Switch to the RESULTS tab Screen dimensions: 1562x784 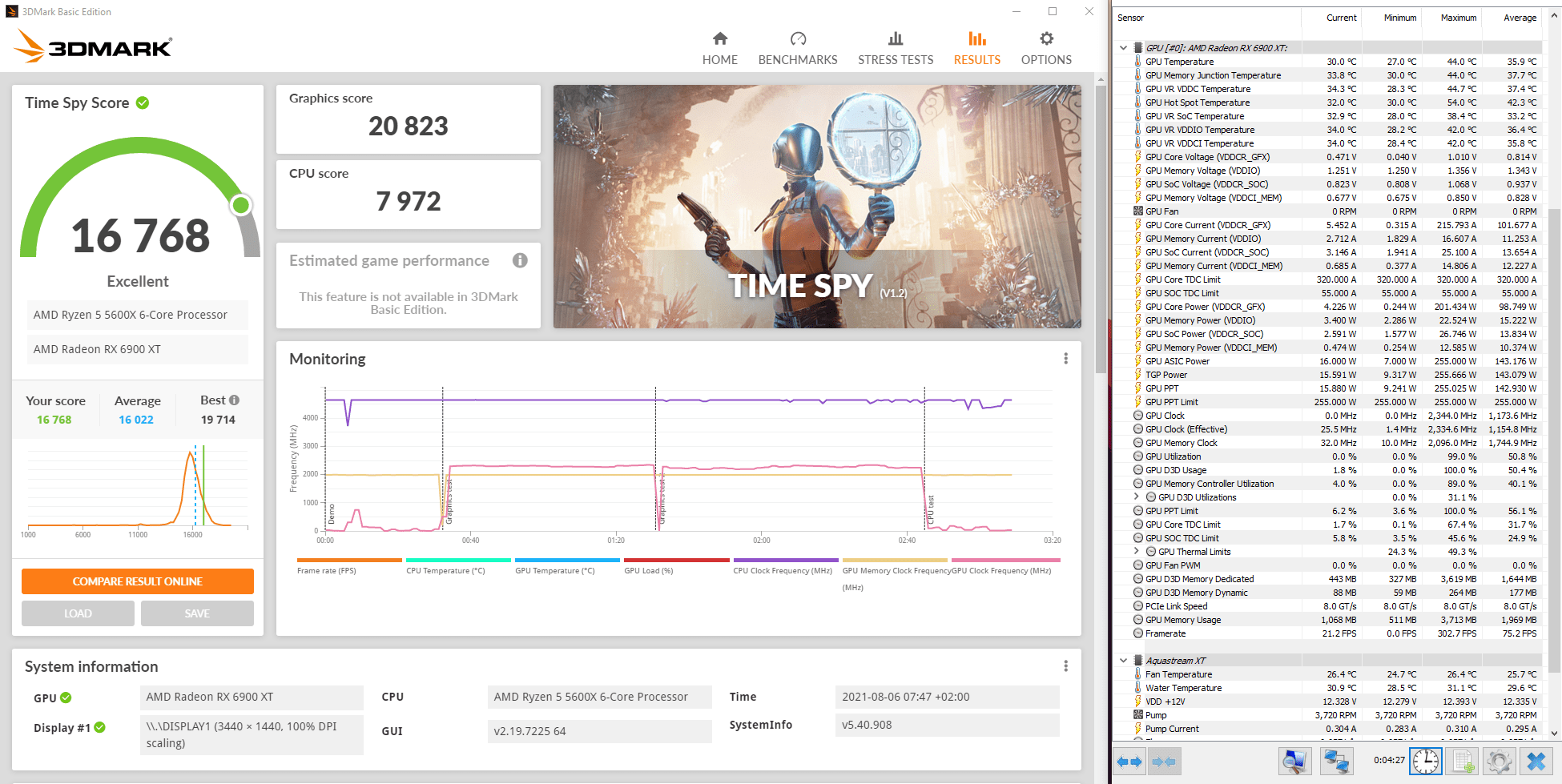pyautogui.click(x=976, y=49)
